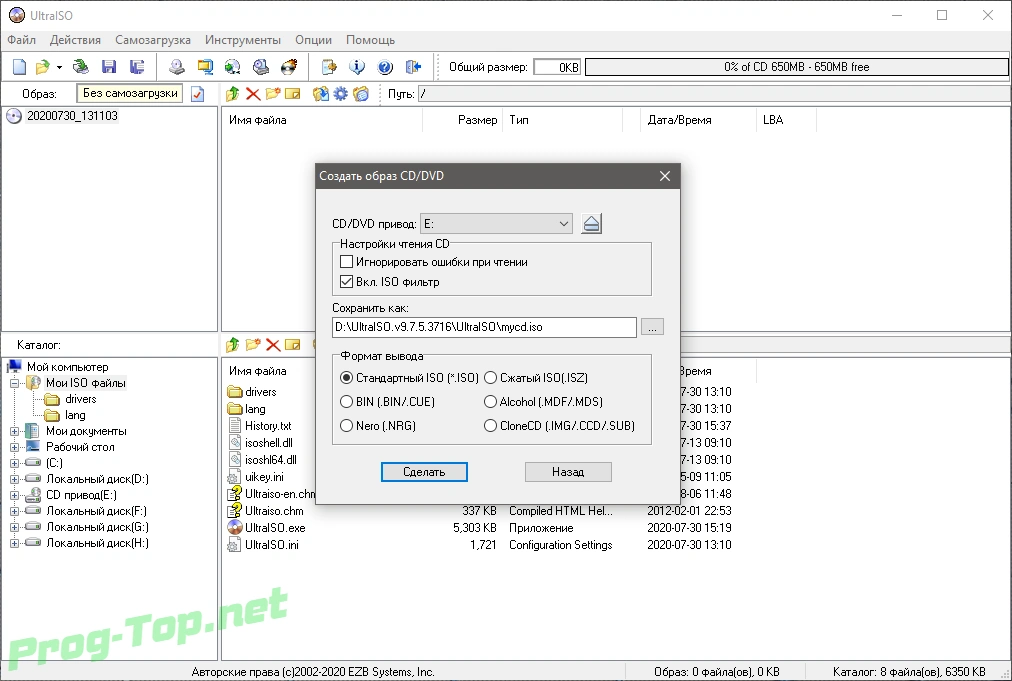This screenshot has width=1012, height=681.
Task: Click the browse "..." button beside the save path
Action: pyautogui.click(x=652, y=327)
